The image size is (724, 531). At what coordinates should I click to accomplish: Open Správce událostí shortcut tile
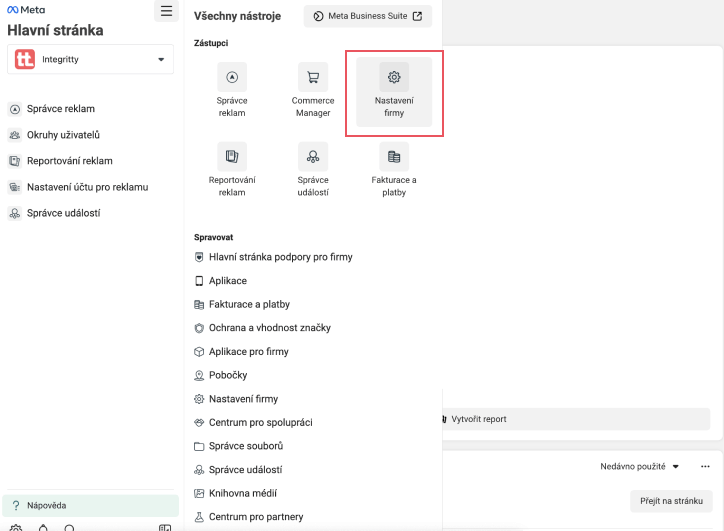tap(313, 170)
